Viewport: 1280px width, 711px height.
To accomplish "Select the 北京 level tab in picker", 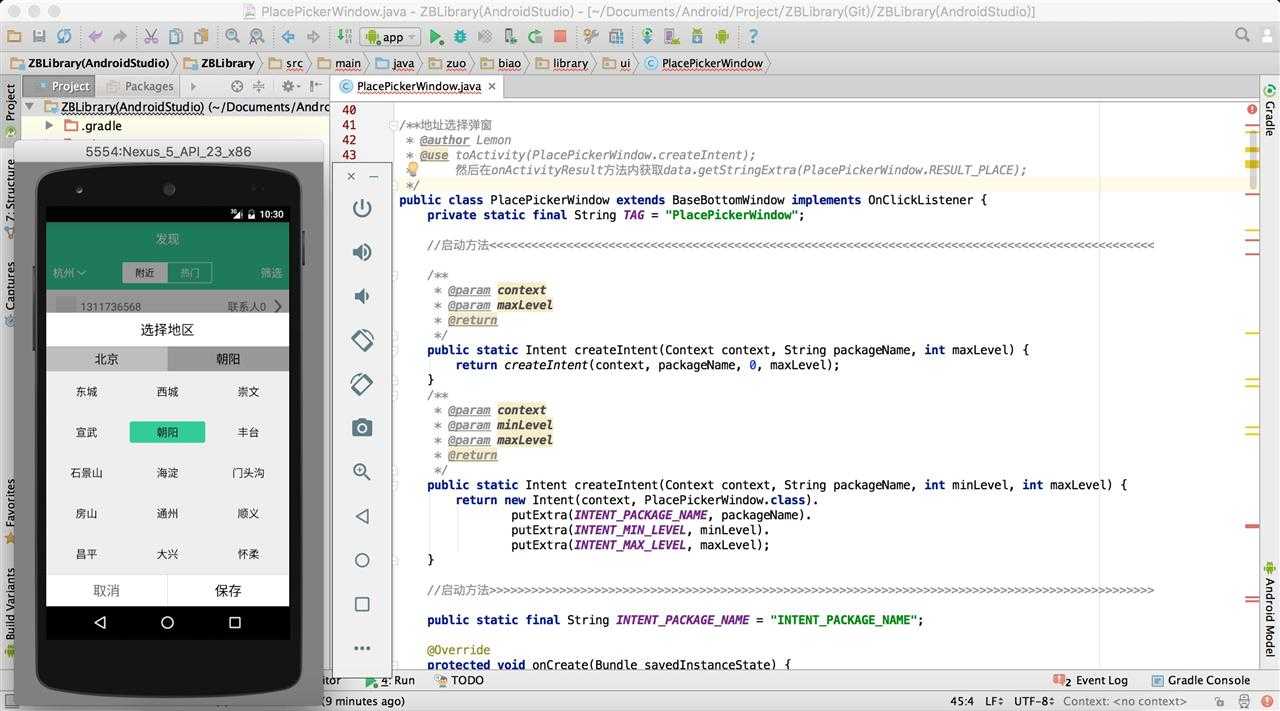I will point(107,359).
